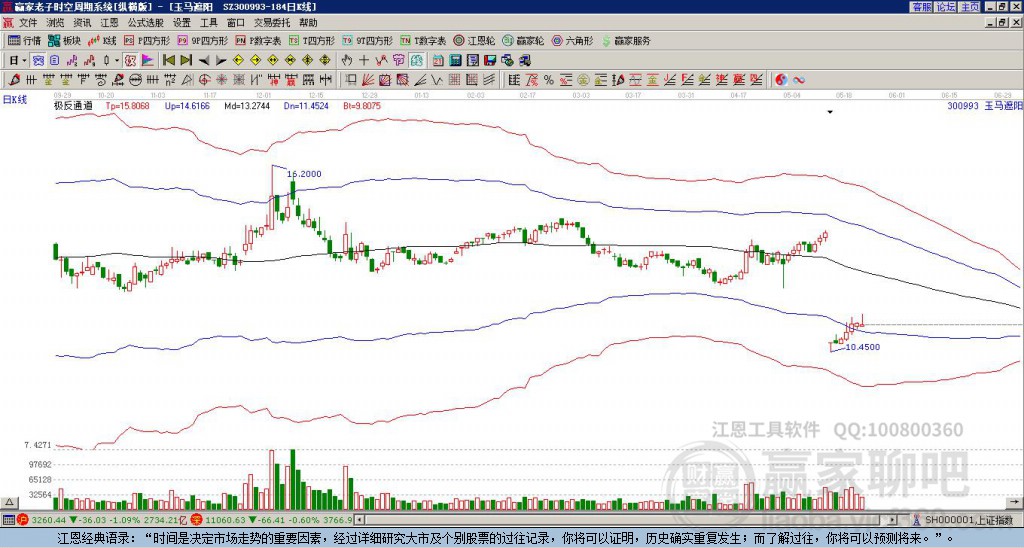
Task: Click the black left arrow icon
Action: point(204,60)
